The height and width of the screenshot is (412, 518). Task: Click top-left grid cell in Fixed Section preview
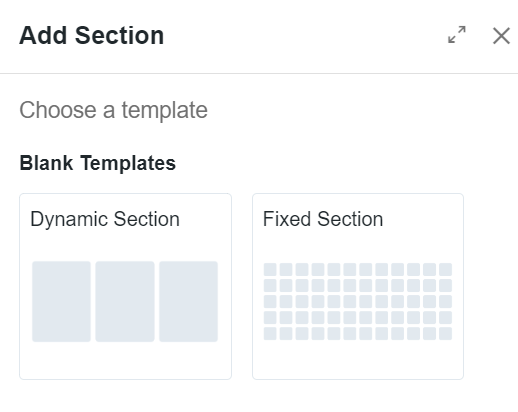270,269
